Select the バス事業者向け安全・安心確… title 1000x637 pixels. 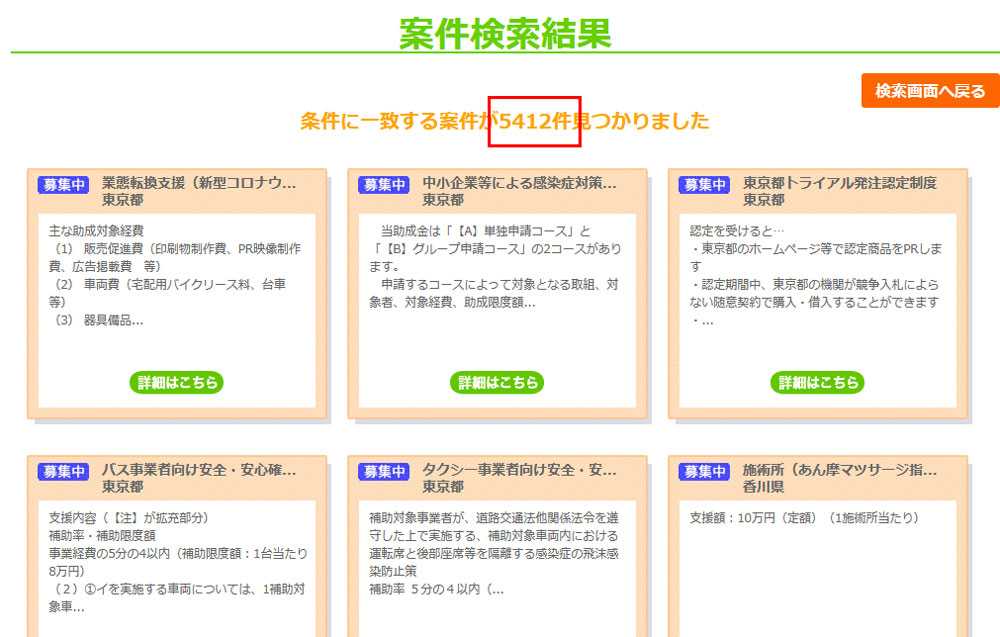tap(199, 469)
